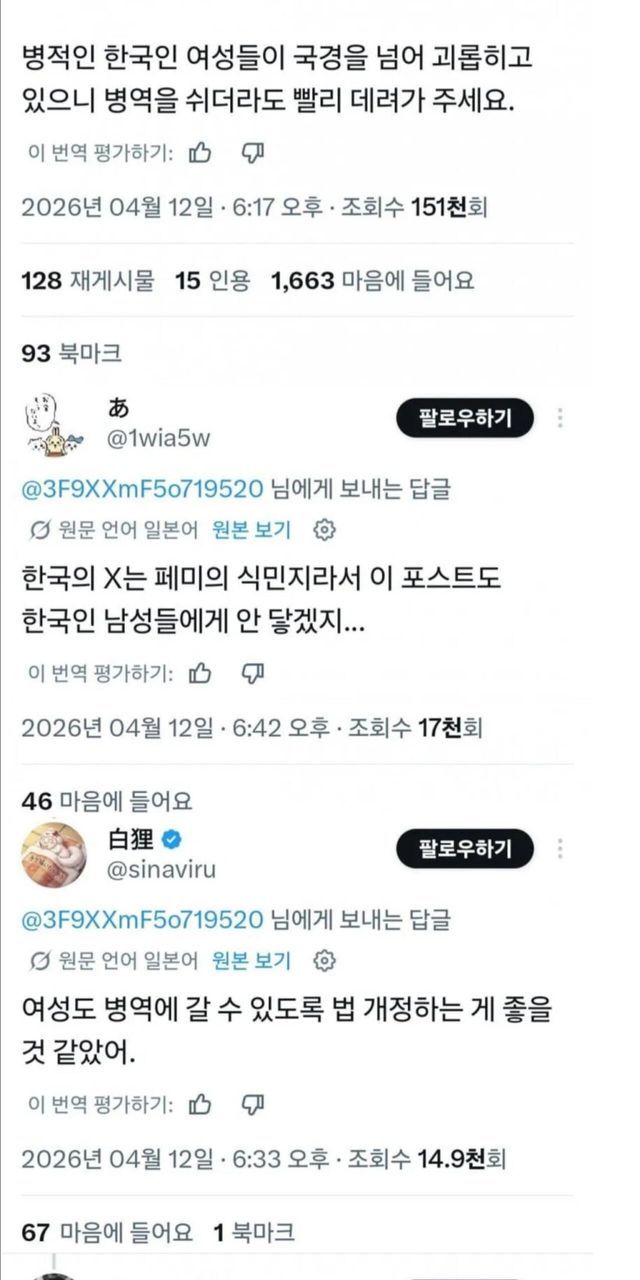This screenshot has height=1280, width=640.
Task: Follow the user @1wia5w
Action: 465,418
